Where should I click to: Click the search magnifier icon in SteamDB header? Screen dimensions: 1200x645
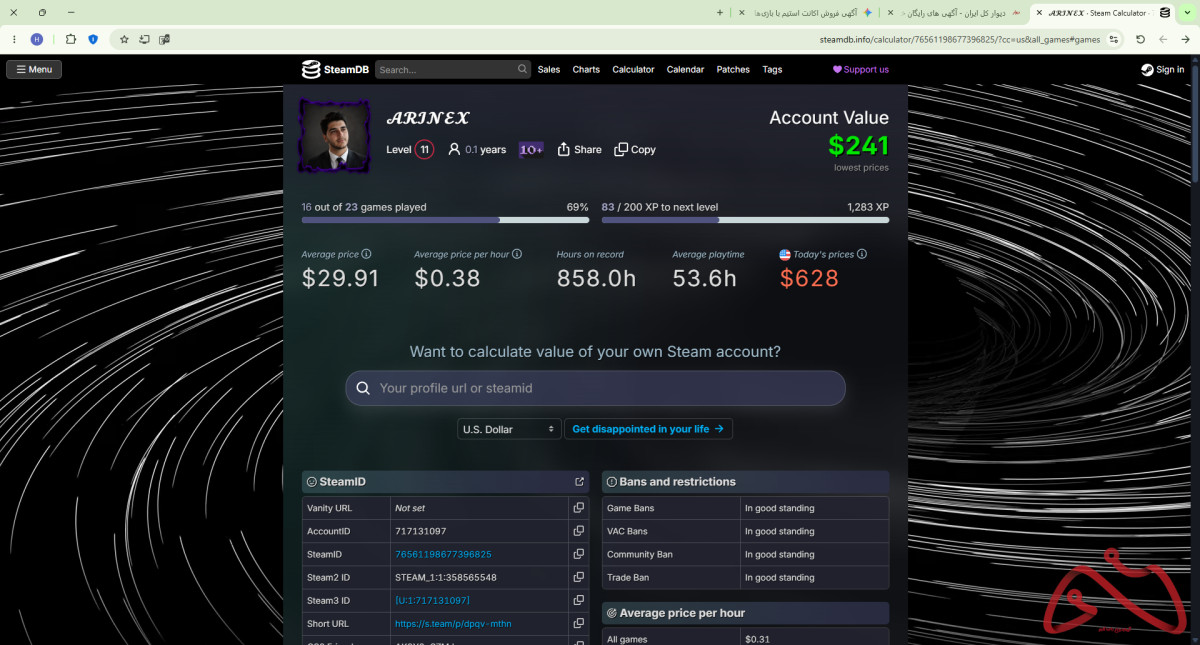pos(522,69)
